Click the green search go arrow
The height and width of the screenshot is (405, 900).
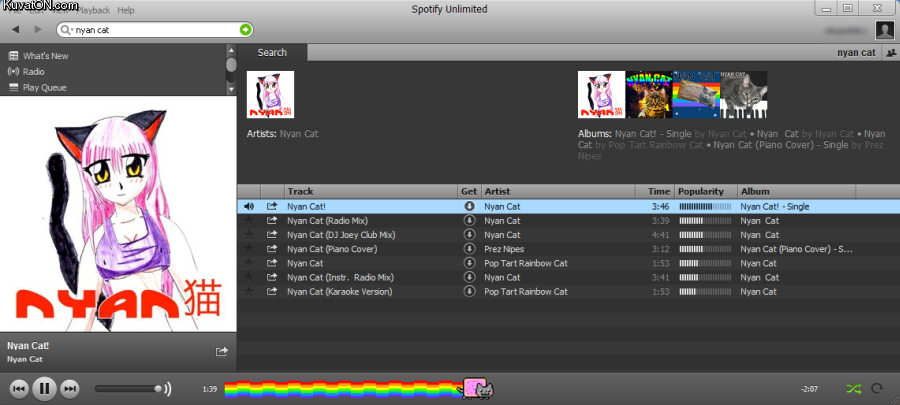click(x=245, y=30)
